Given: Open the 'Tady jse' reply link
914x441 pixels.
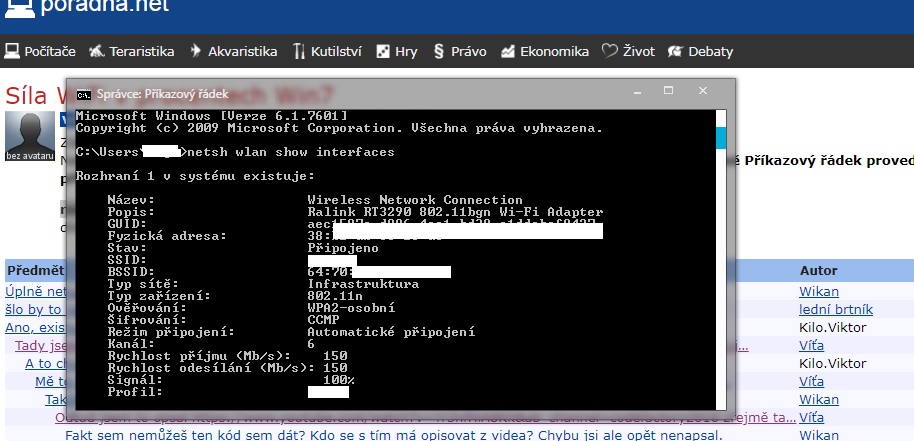Looking at the screenshot, I should tap(41, 345).
